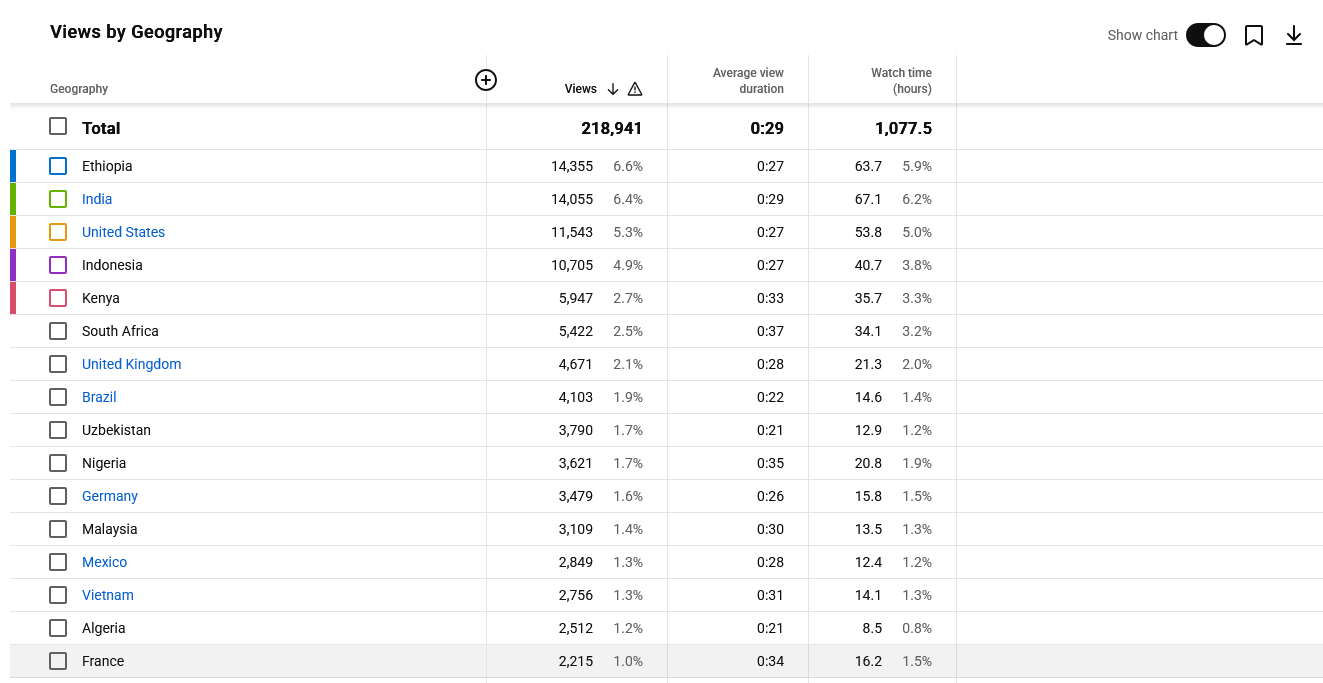Uncheck the Ethiopia blue checkbox

tap(58, 166)
